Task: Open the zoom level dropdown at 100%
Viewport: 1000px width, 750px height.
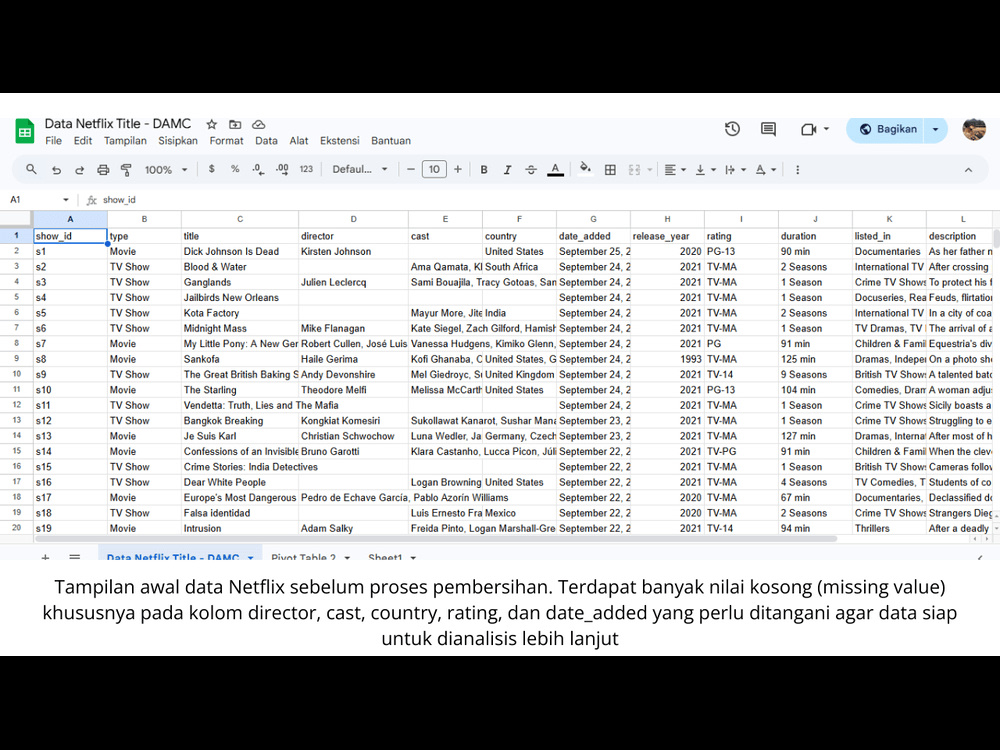Action: pos(167,169)
